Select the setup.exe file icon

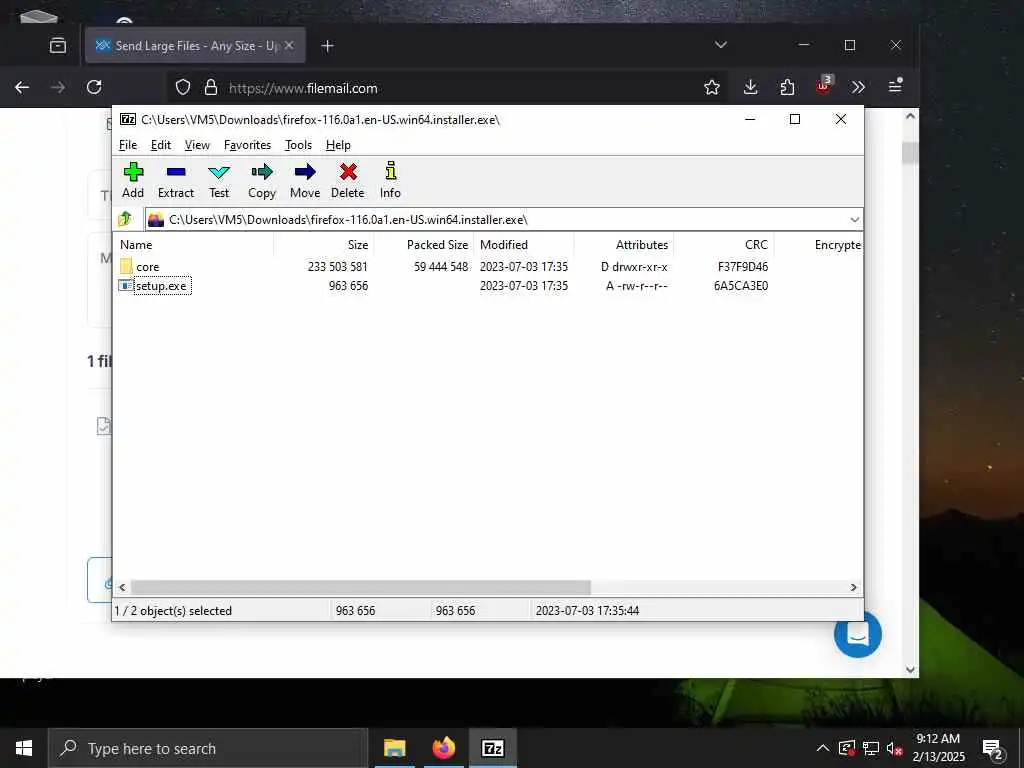(125, 285)
